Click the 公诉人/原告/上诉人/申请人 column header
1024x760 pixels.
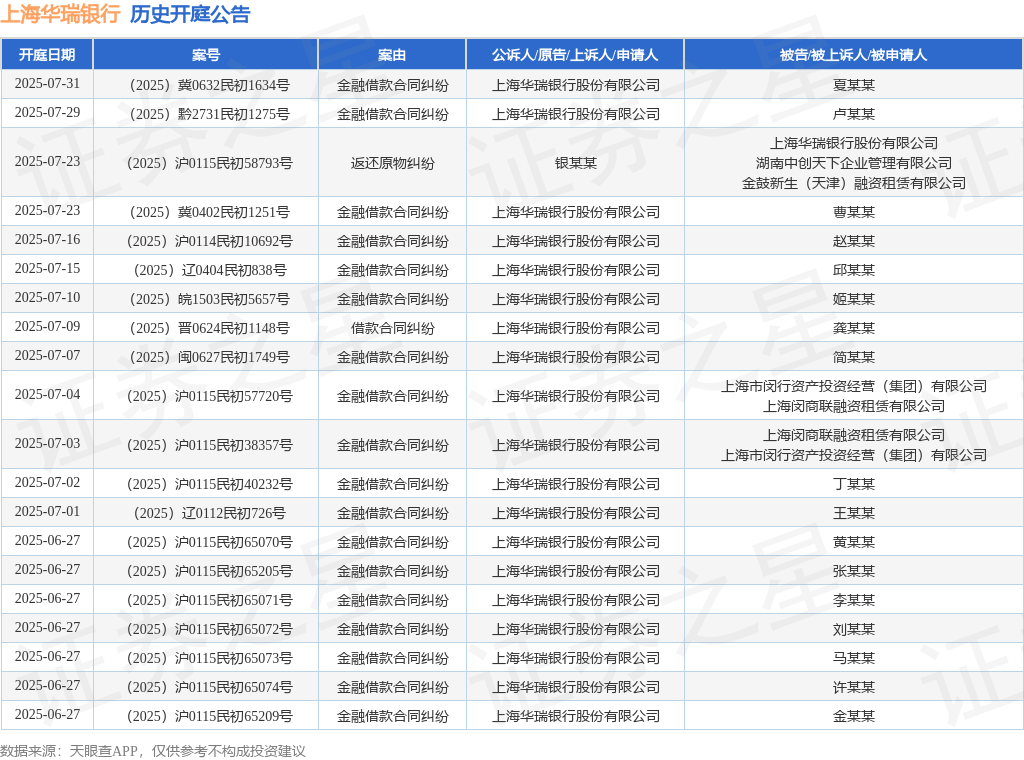pos(575,55)
